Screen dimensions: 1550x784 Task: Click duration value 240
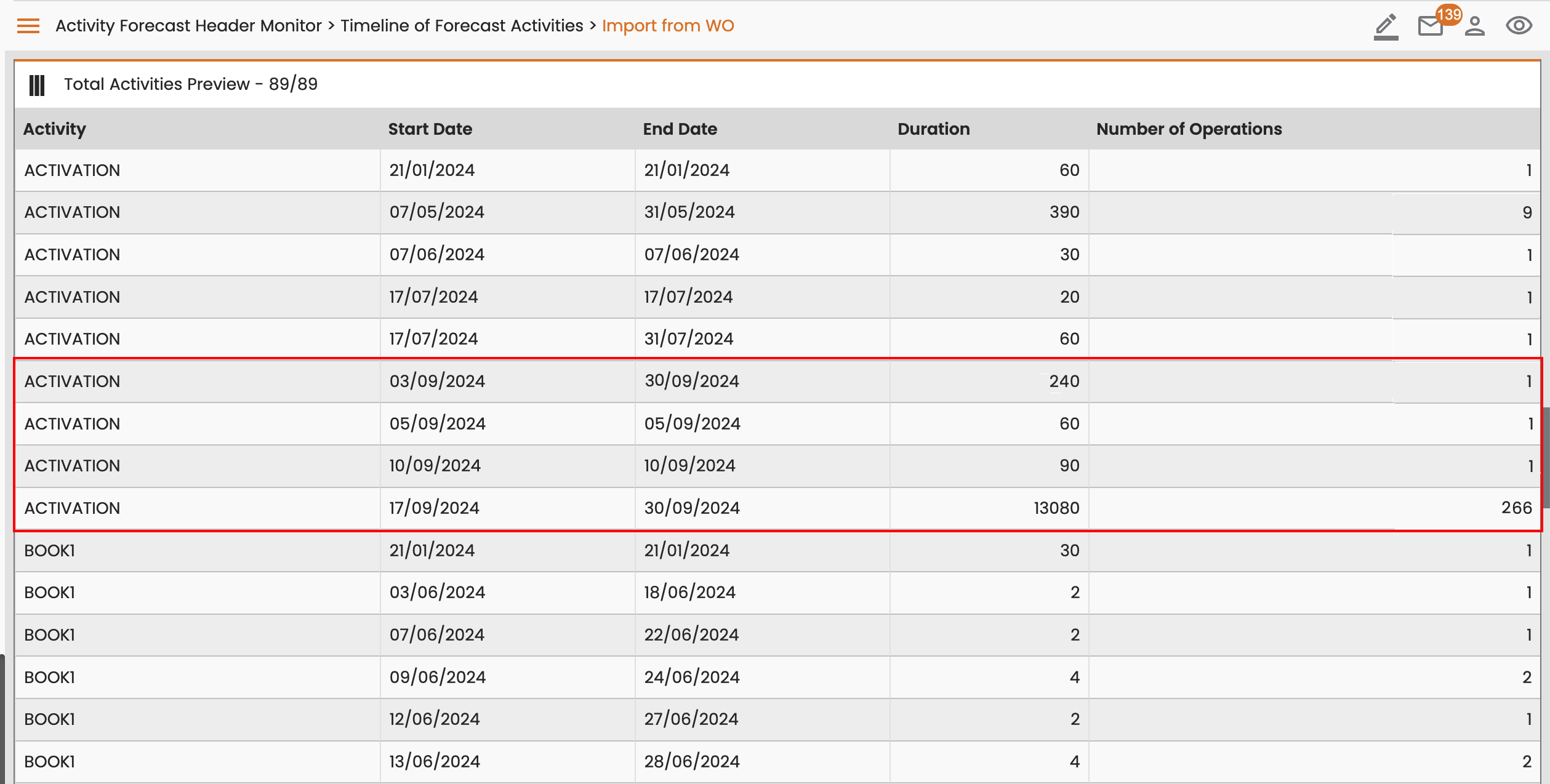1064,382
